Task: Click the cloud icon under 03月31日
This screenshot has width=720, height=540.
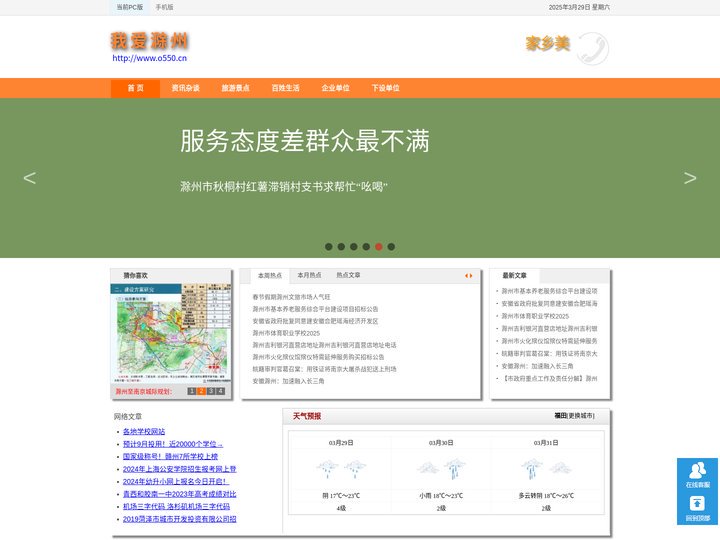Action: (x=561, y=468)
